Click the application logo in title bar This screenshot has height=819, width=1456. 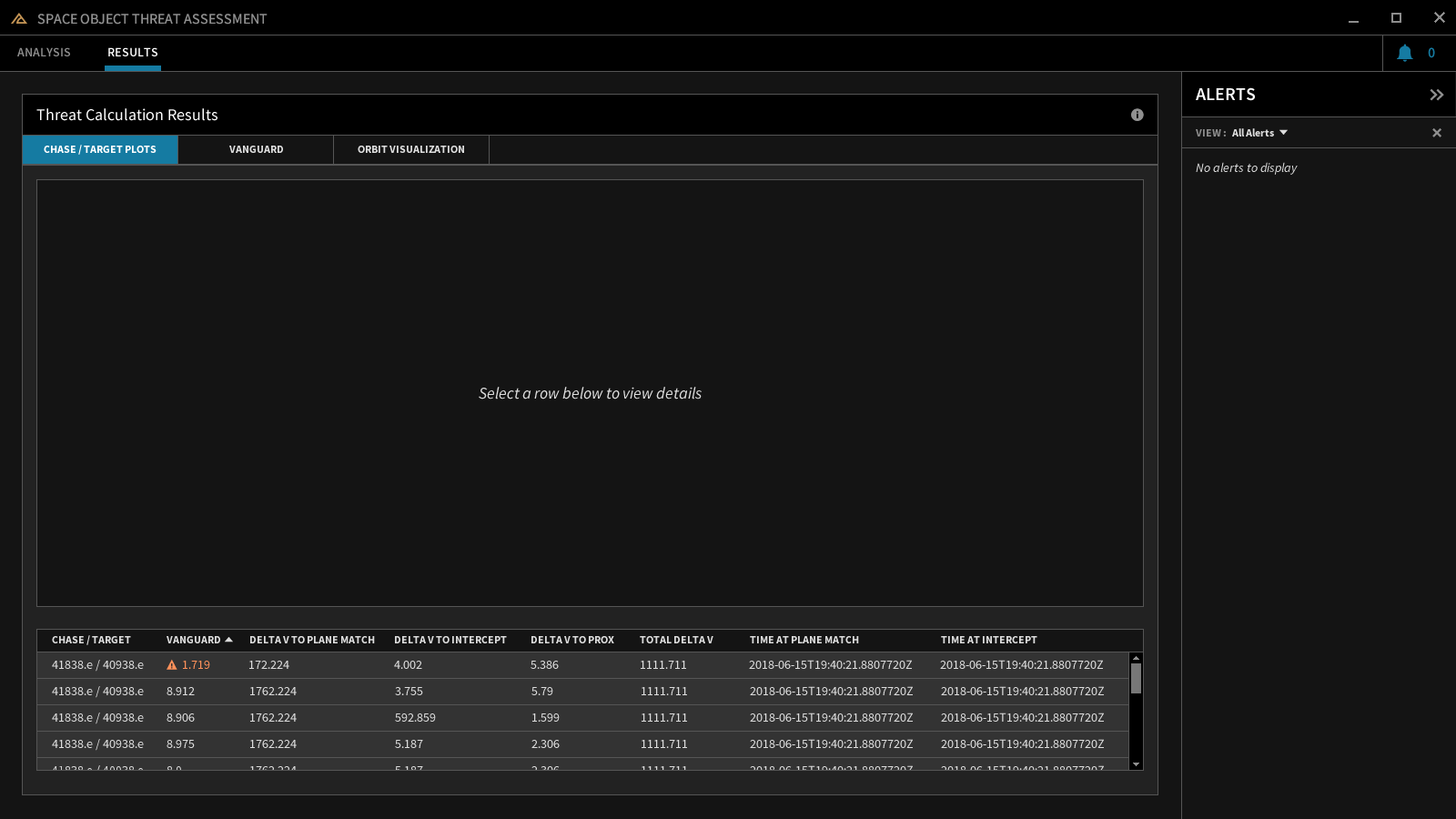click(x=19, y=18)
